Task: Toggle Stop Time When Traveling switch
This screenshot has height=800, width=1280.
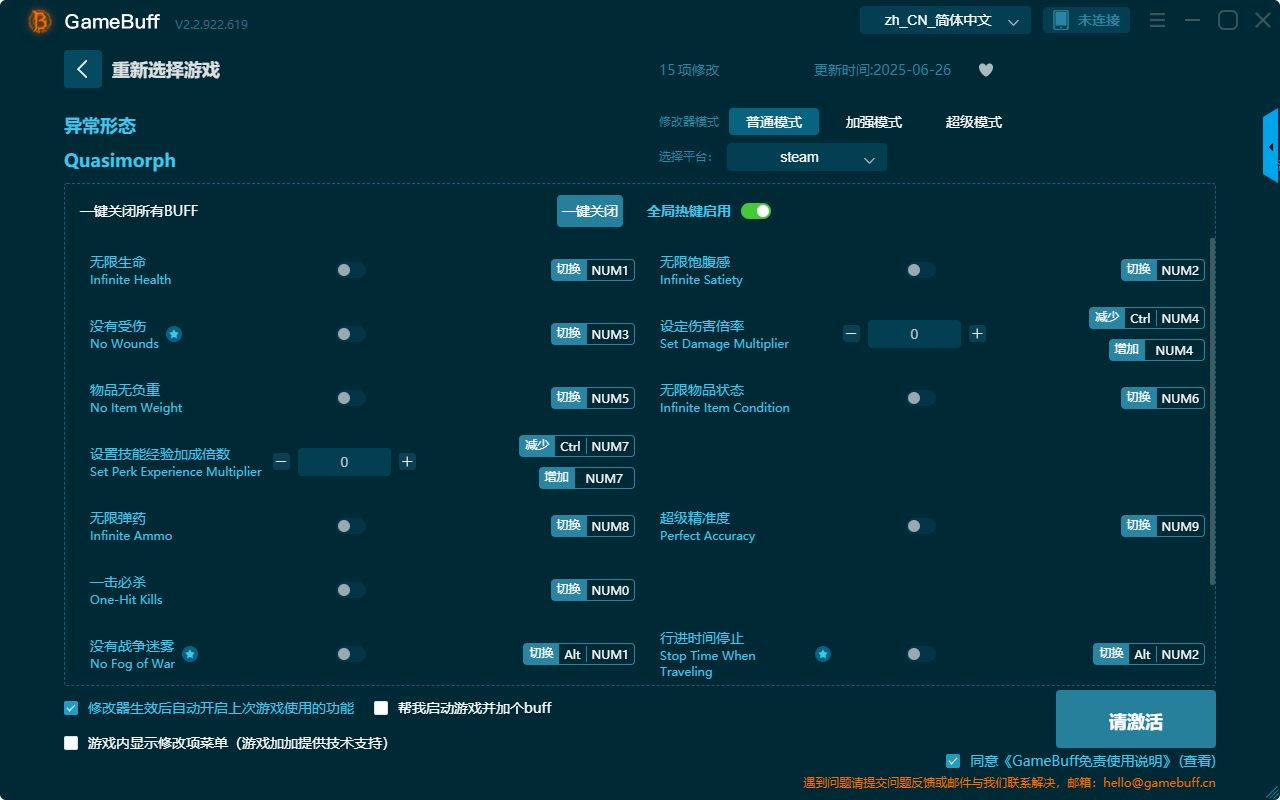Action: [921, 654]
